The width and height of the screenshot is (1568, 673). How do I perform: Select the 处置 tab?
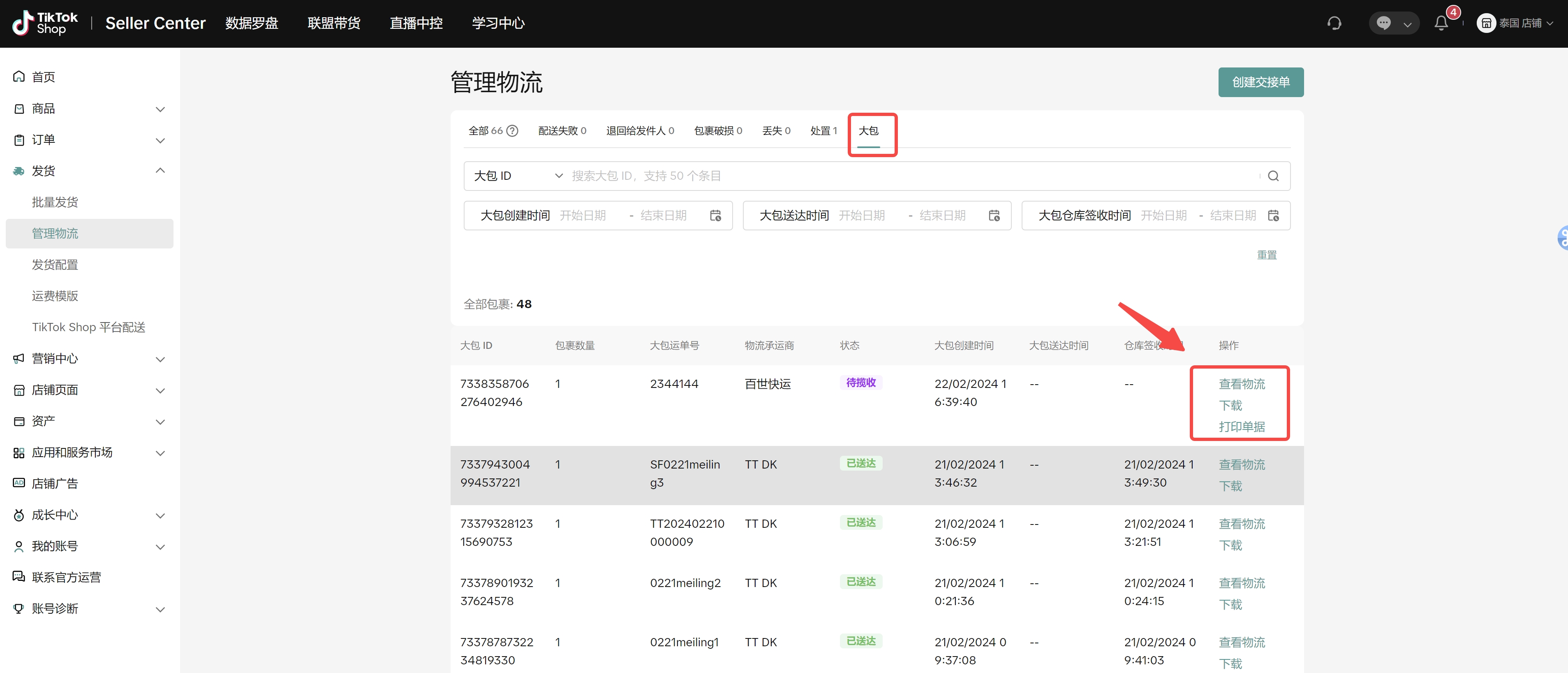click(823, 131)
